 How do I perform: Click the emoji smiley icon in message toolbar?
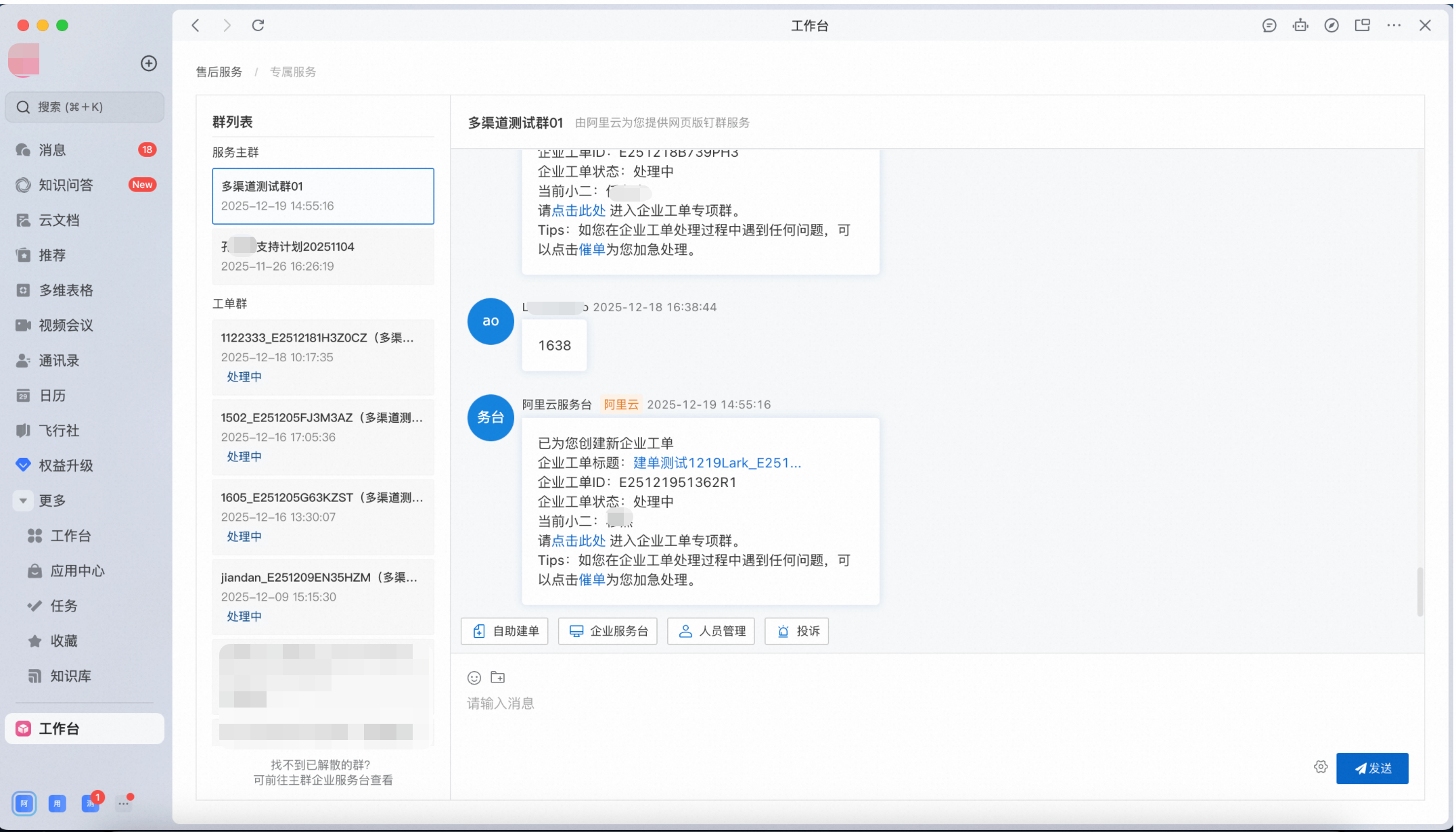pyautogui.click(x=474, y=677)
